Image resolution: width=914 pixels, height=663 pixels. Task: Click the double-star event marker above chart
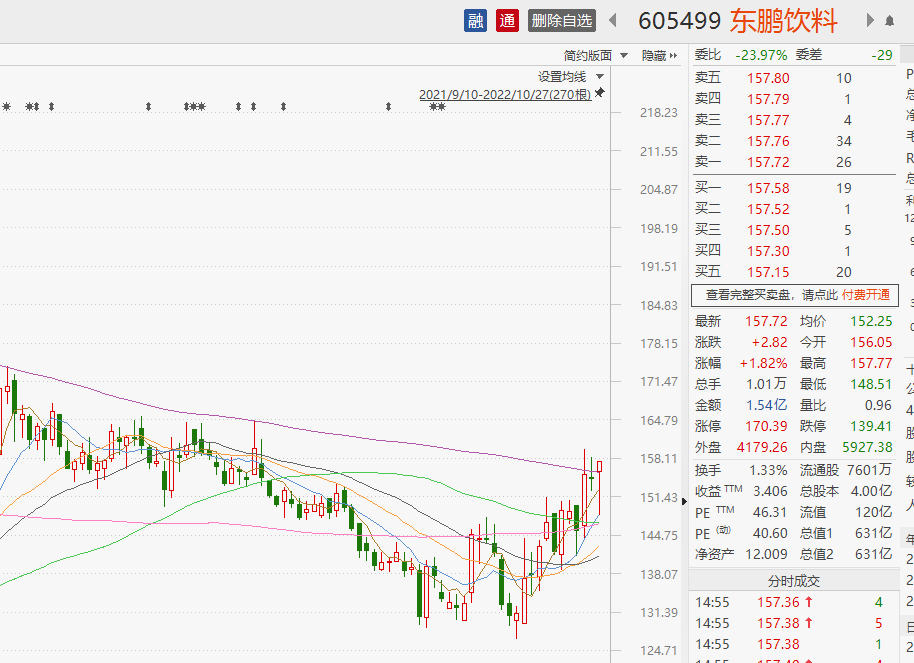click(x=437, y=107)
